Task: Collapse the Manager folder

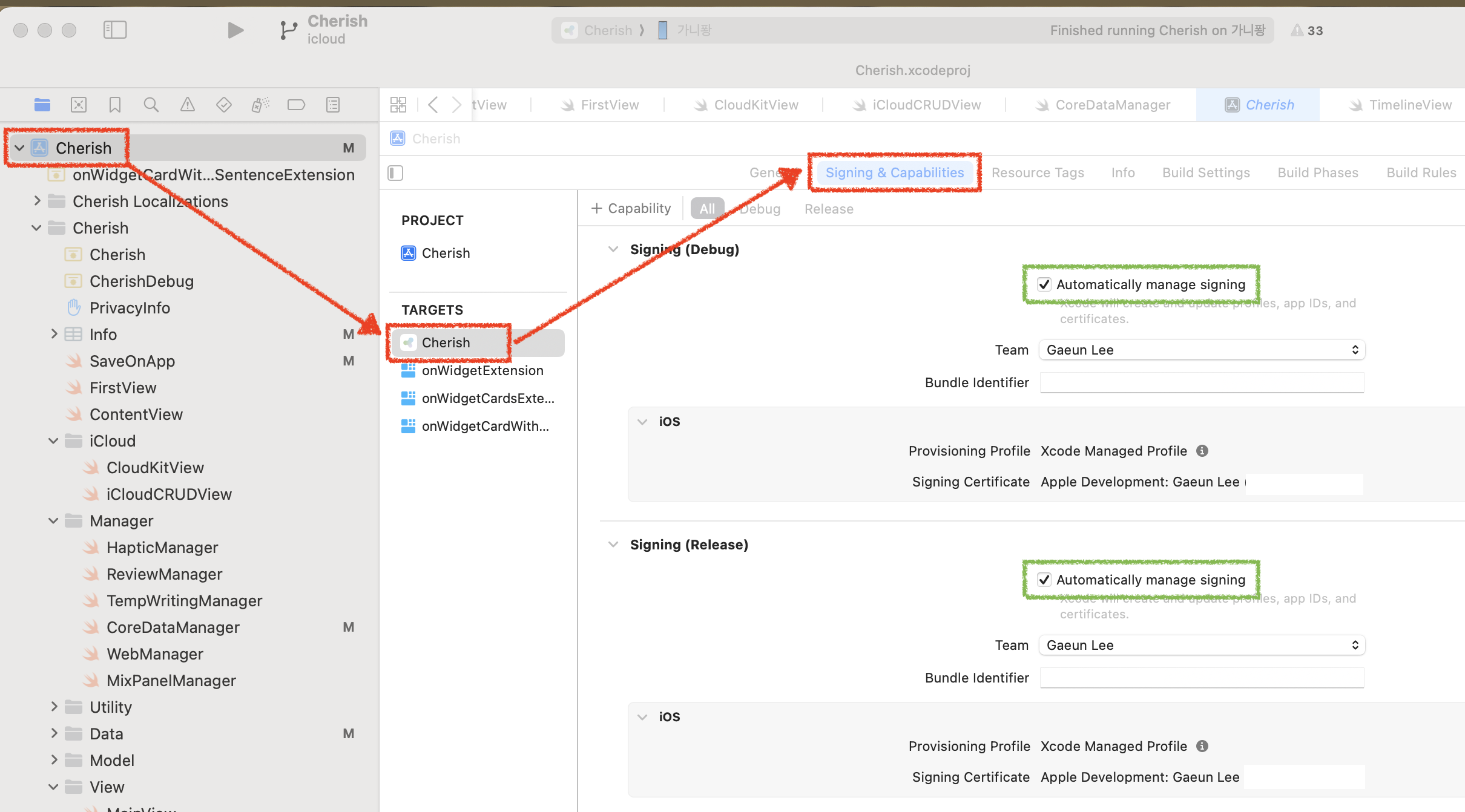Action: (54, 520)
